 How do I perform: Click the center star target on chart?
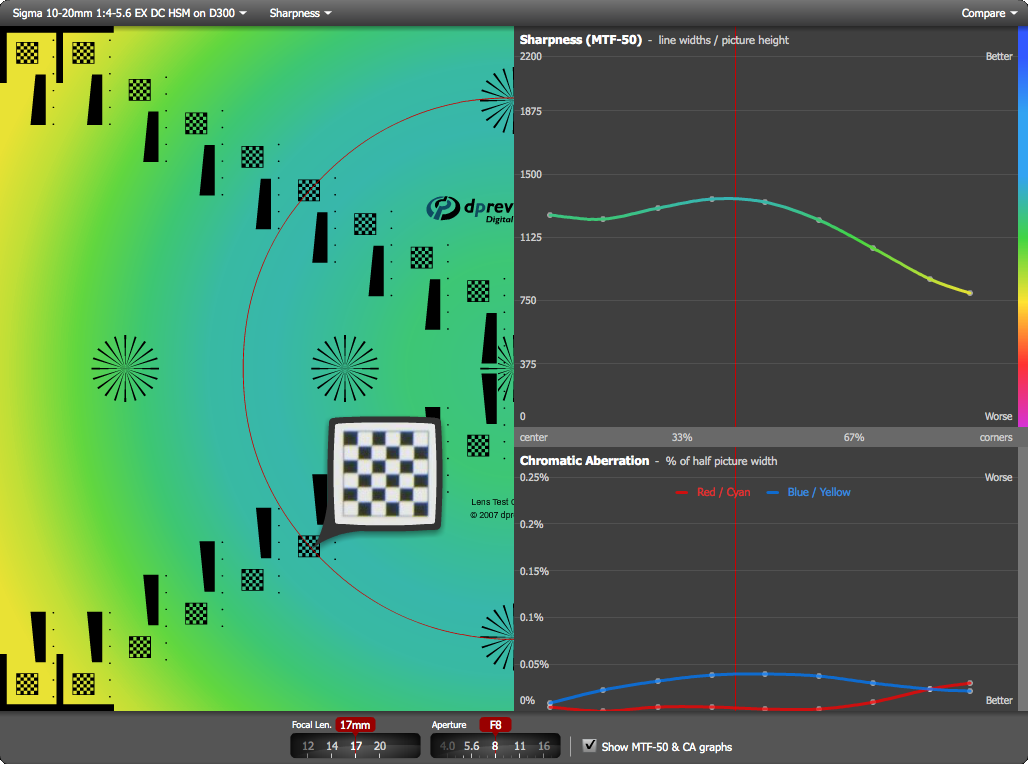point(345,368)
